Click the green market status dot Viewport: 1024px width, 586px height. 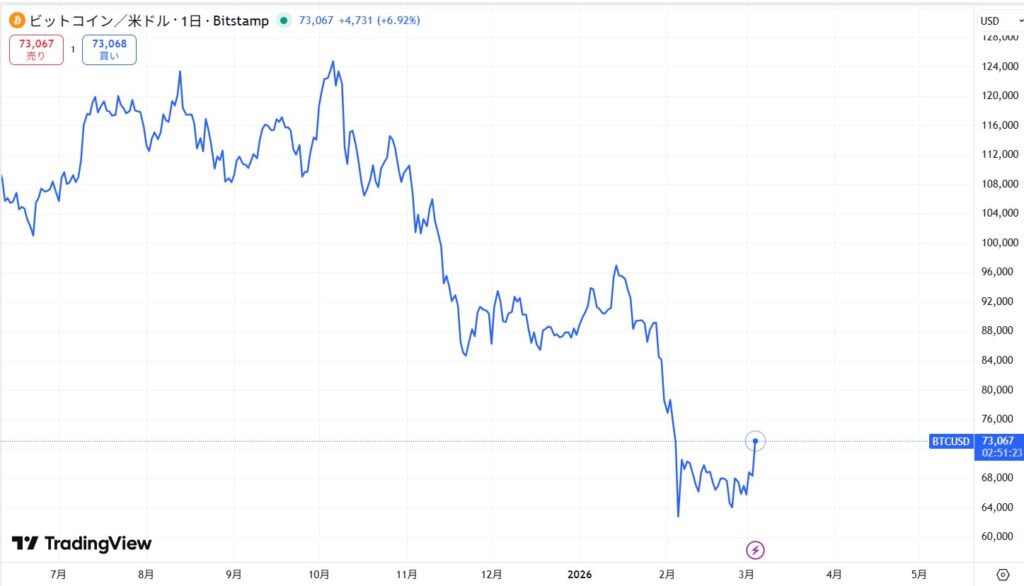click(x=283, y=19)
